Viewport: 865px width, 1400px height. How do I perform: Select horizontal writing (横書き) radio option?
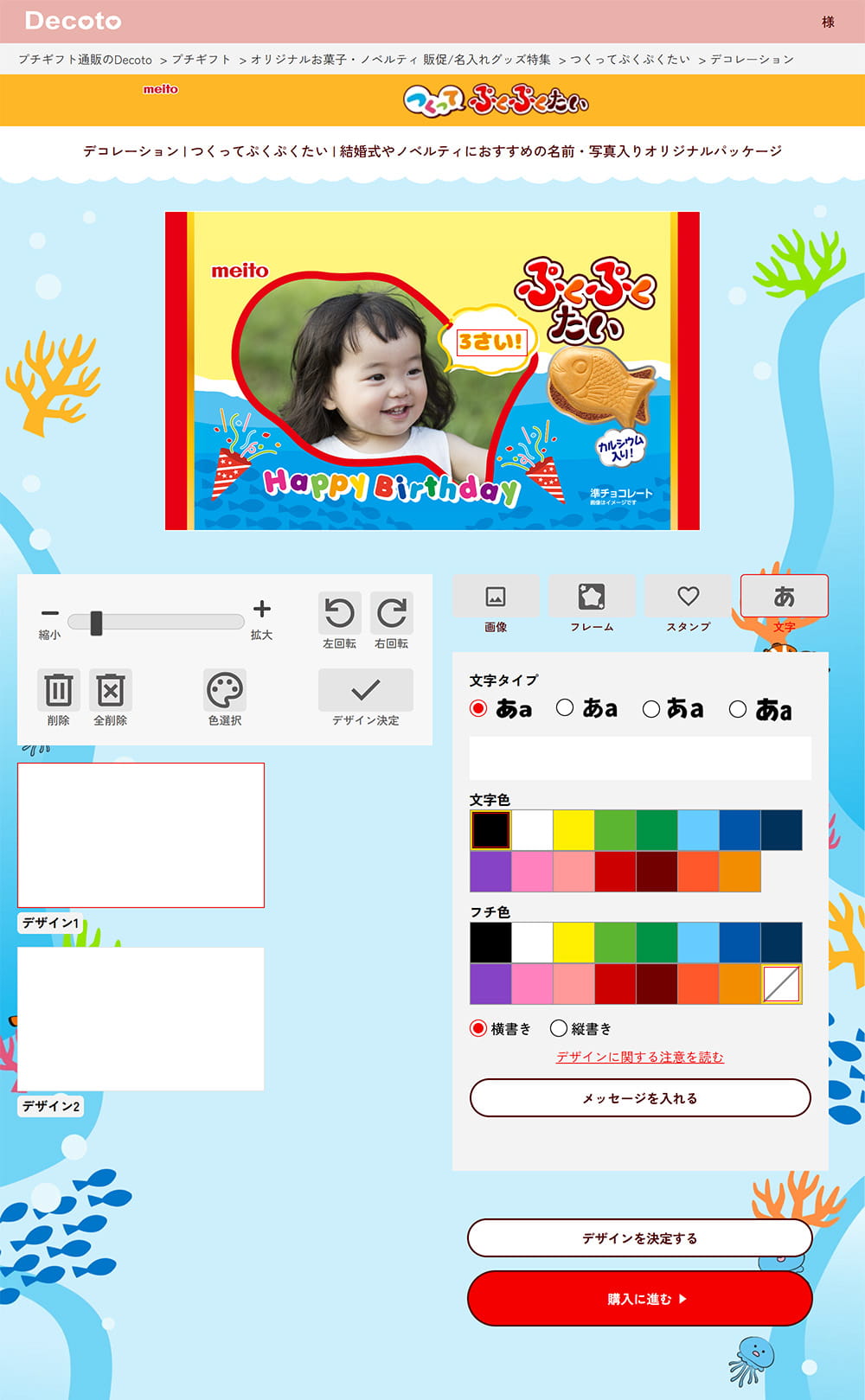pos(478,1028)
